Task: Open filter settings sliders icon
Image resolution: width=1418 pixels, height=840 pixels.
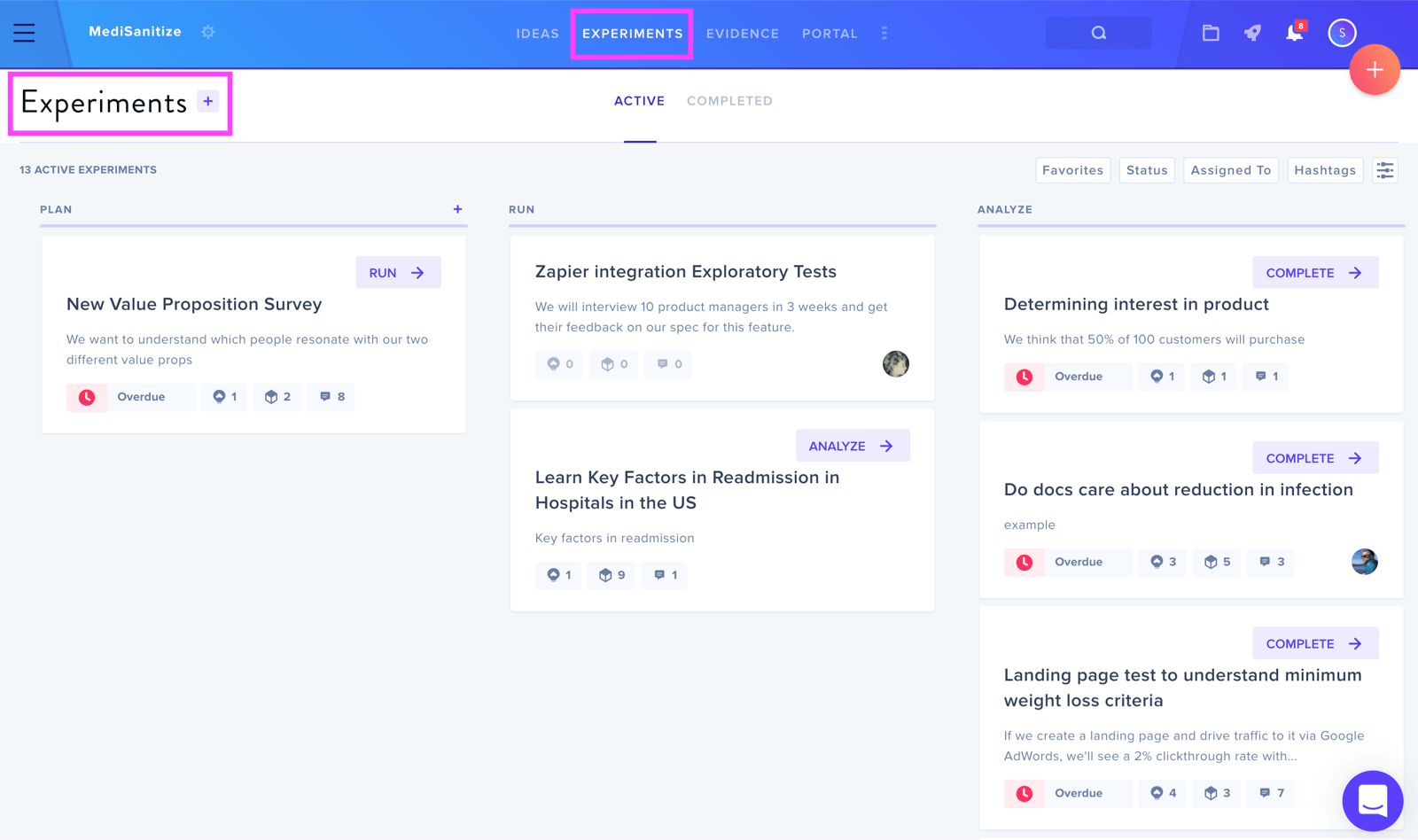Action: [x=1385, y=170]
